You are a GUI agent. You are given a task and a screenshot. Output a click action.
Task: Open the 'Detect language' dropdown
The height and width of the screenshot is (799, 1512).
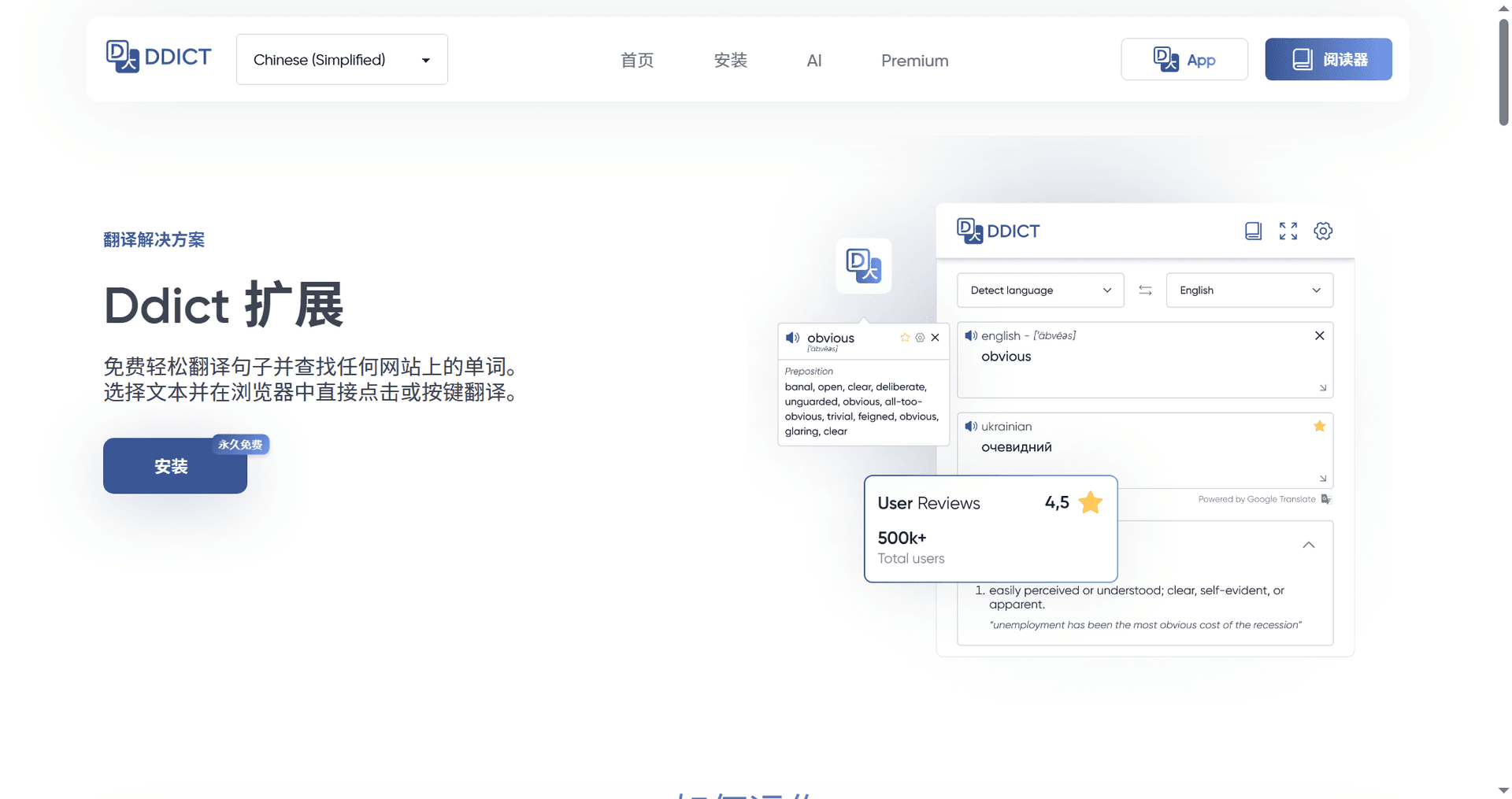click(x=1040, y=290)
